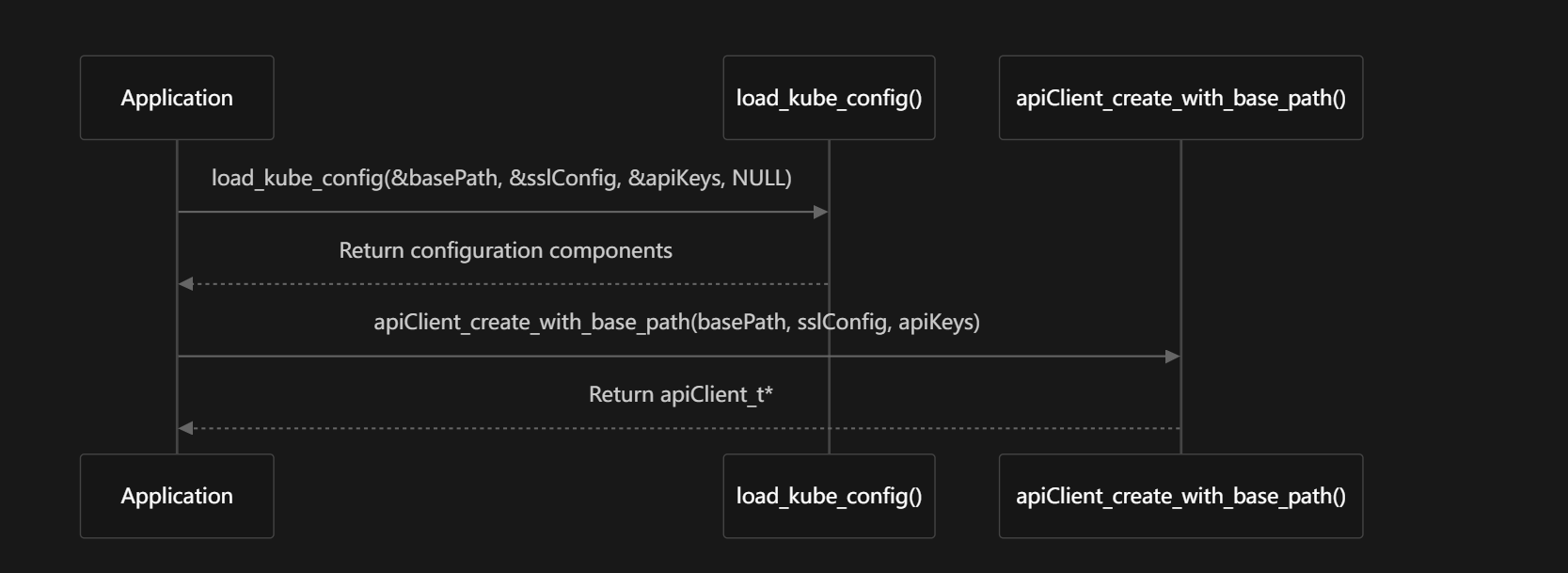Click arrowhead pointing into load_kube_config() lifeline
Image resolution: width=1568 pixels, height=573 pixels.
pyautogui.click(x=821, y=213)
